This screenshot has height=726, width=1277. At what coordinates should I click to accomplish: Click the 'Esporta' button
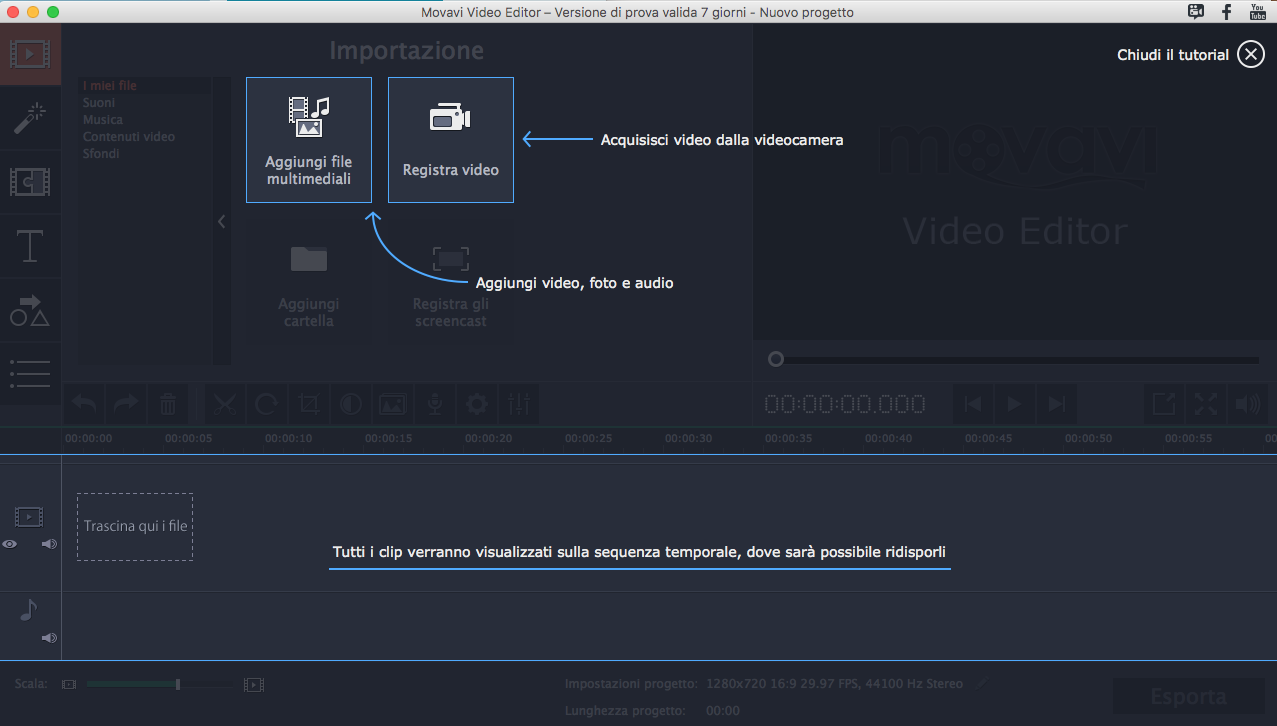(x=1188, y=697)
